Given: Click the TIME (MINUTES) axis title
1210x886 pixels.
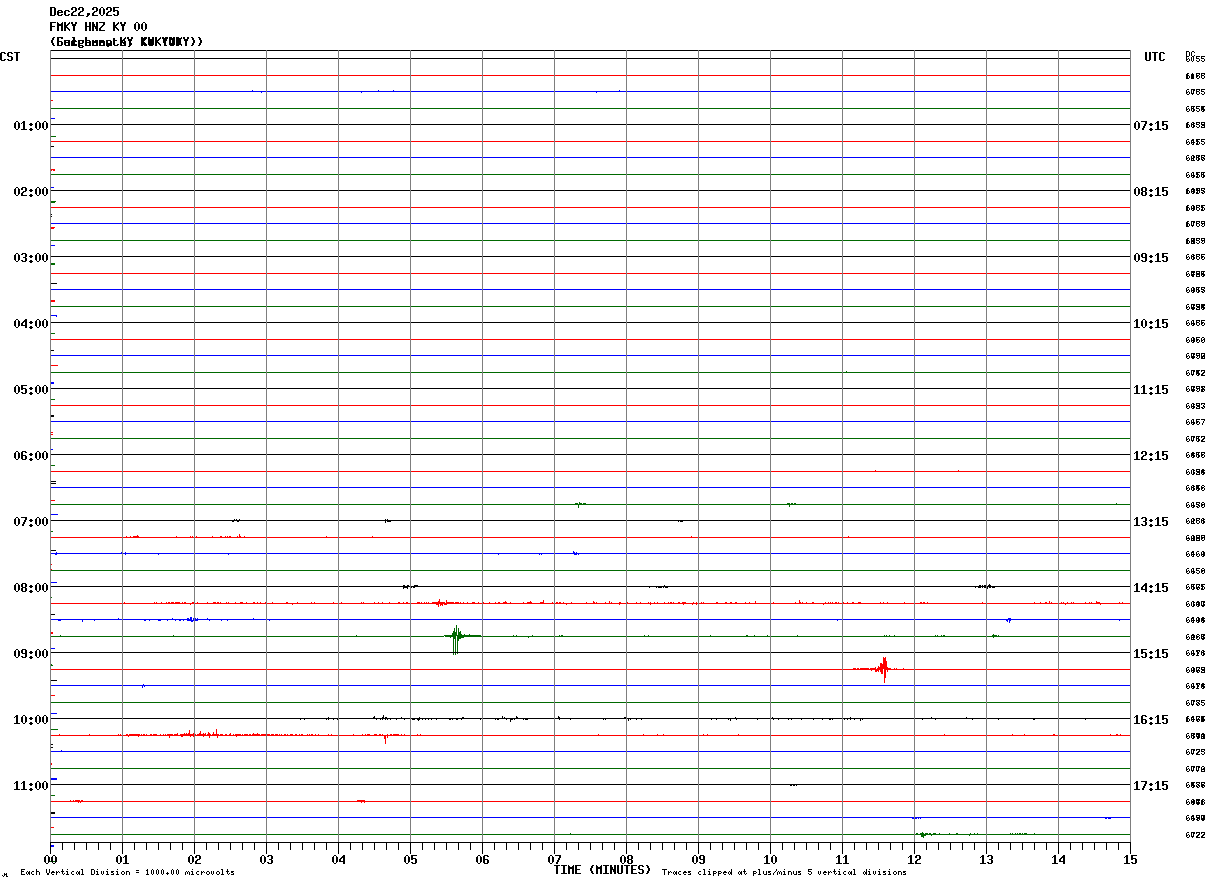Looking at the screenshot, I should (602, 870).
